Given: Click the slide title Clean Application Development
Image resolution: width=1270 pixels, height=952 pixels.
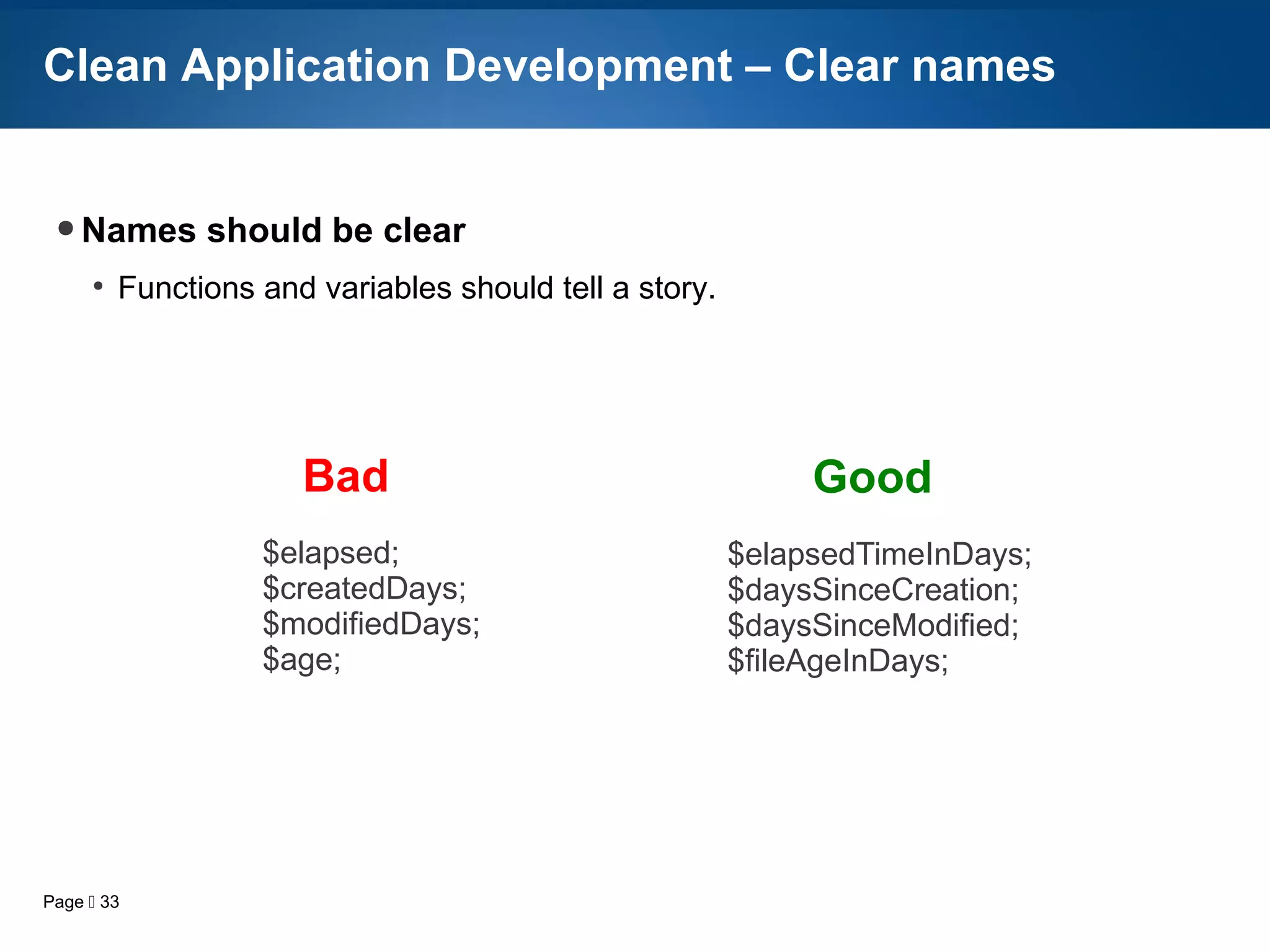Looking at the screenshot, I should [x=388, y=66].
